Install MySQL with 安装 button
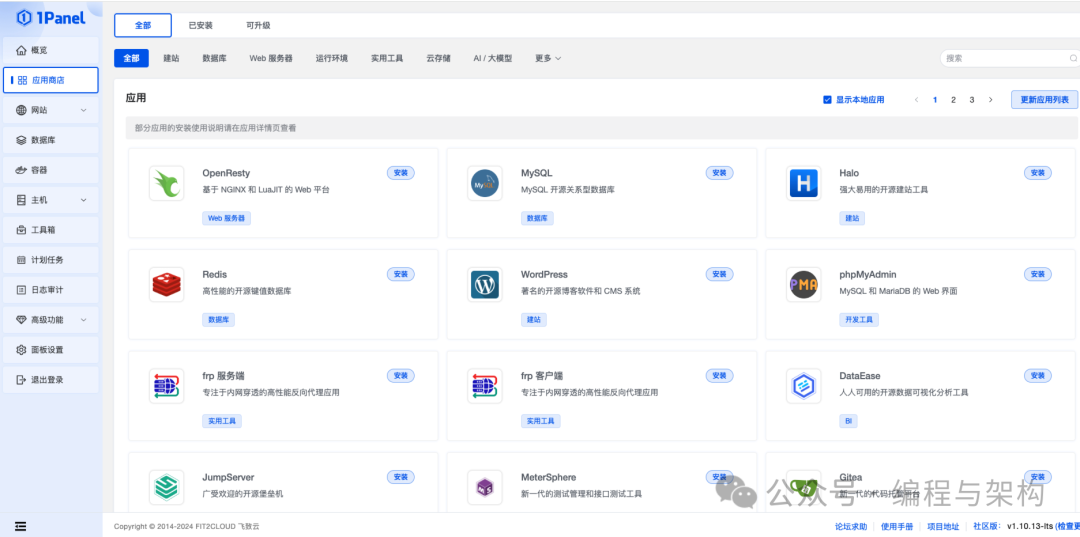 pyautogui.click(x=720, y=173)
